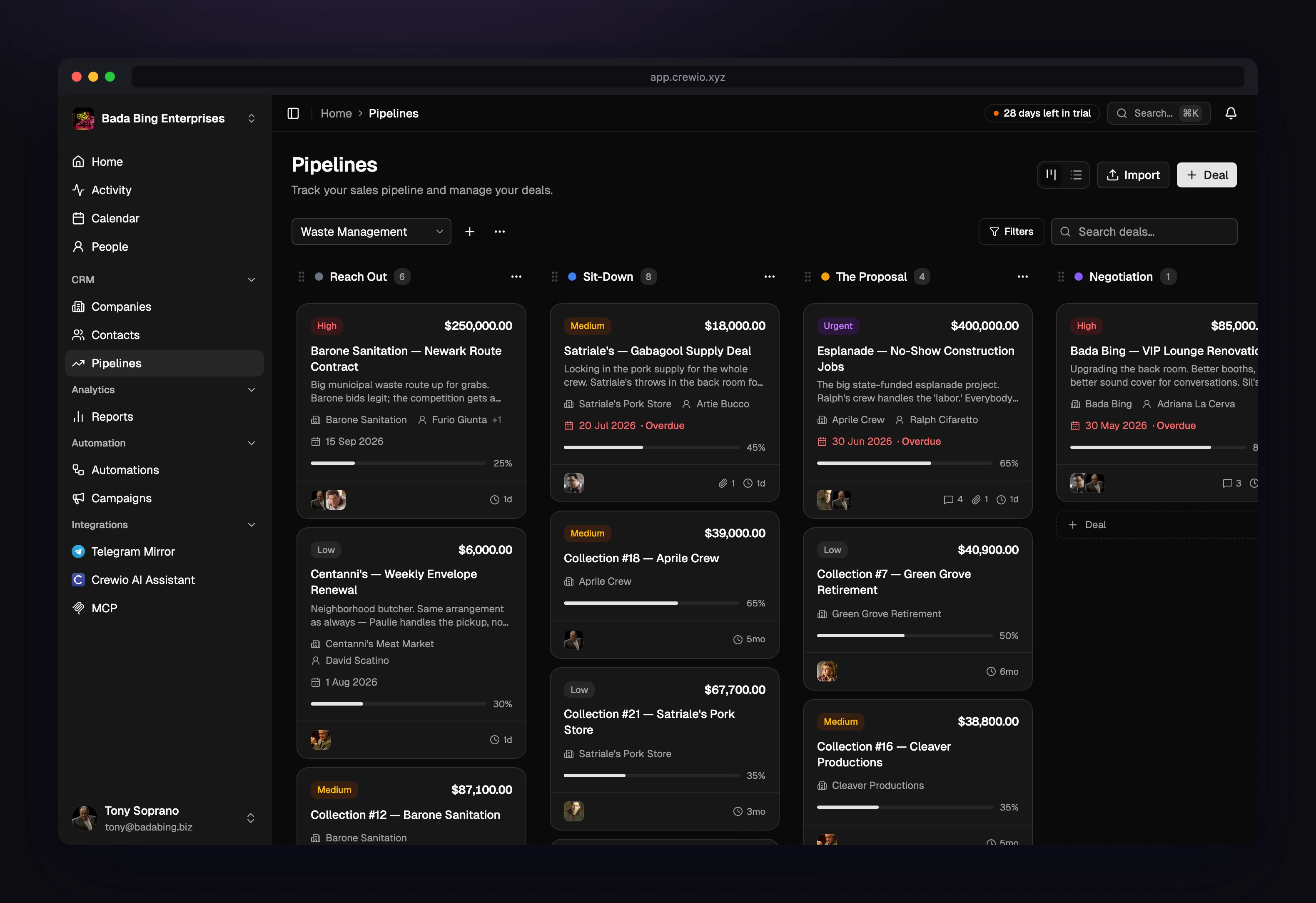The width and height of the screenshot is (1316, 903).
Task: Grab the Sit-Down column drag handle
Action: click(554, 277)
